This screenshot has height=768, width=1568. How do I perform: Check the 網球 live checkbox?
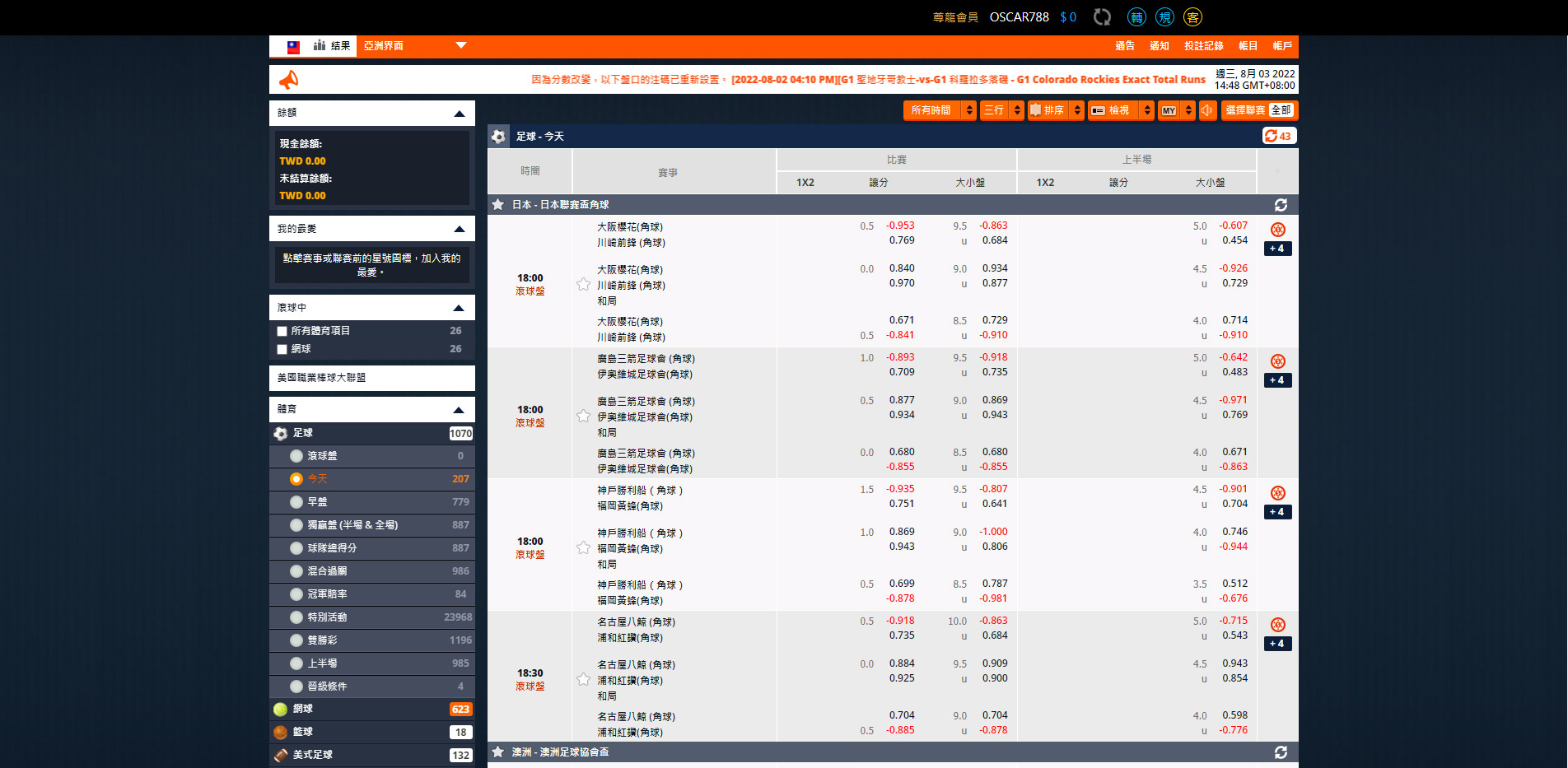282,349
